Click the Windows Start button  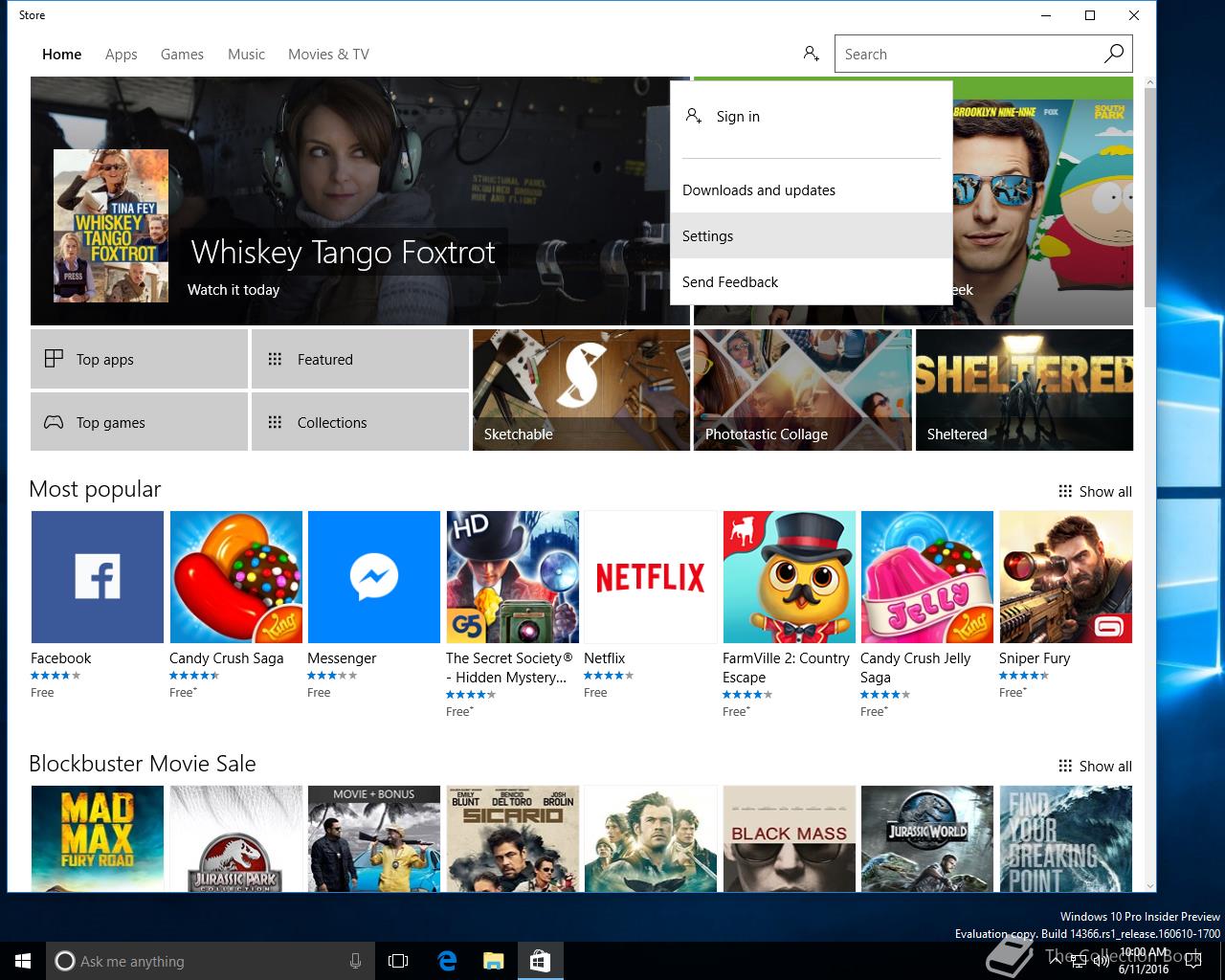coord(23,961)
